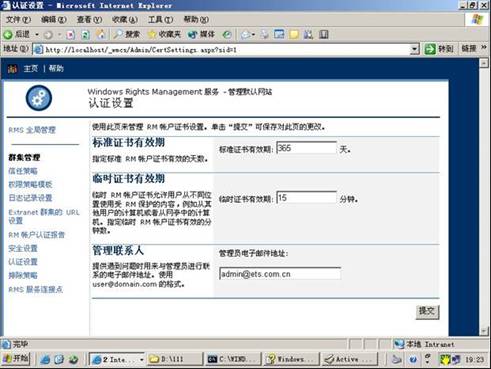Expand the Links toolbar chevron
This screenshot has width=491, height=369.
click(484, 48)
